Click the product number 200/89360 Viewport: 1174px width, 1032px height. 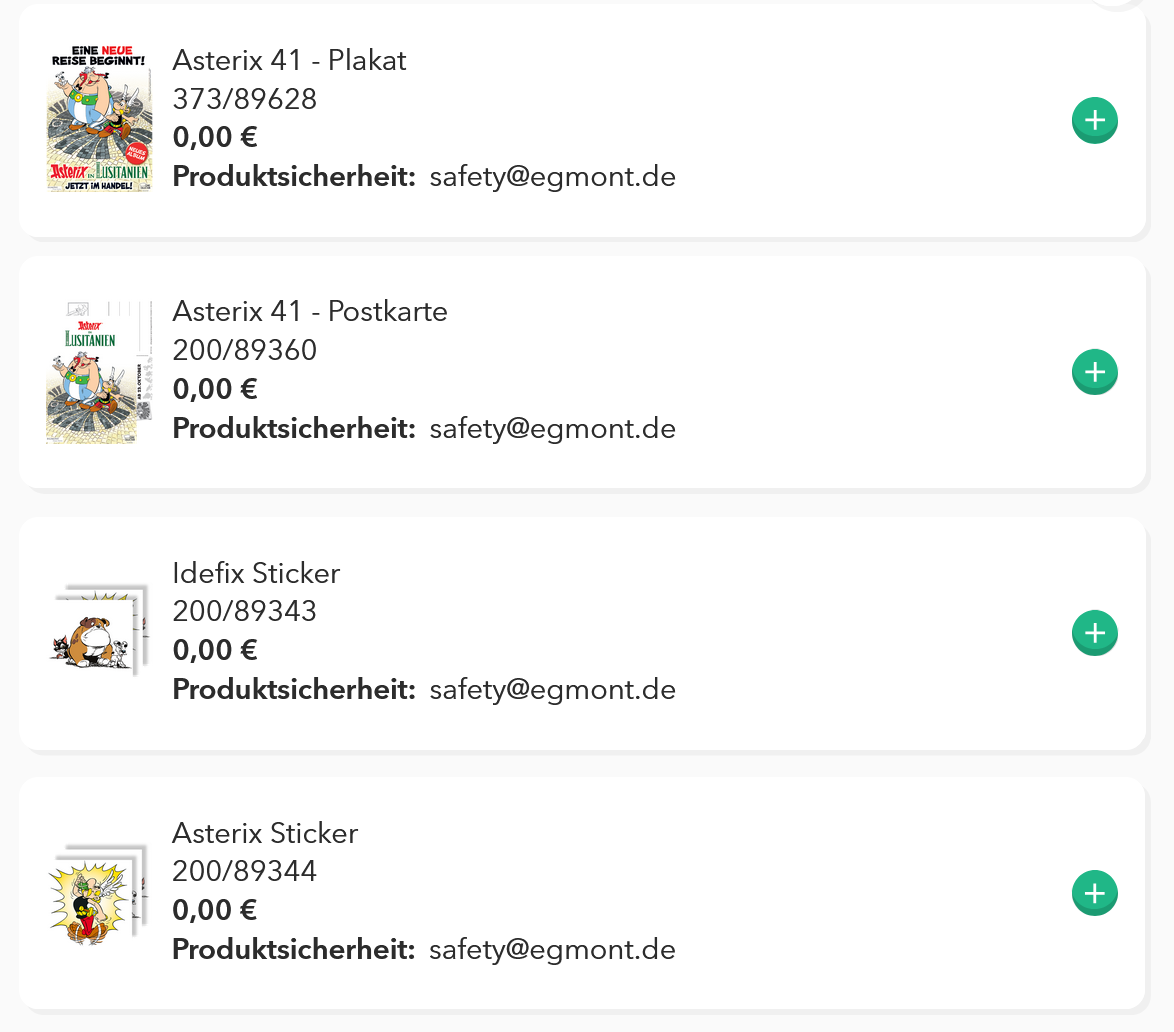pyautogui.click(x=245, y=350)
